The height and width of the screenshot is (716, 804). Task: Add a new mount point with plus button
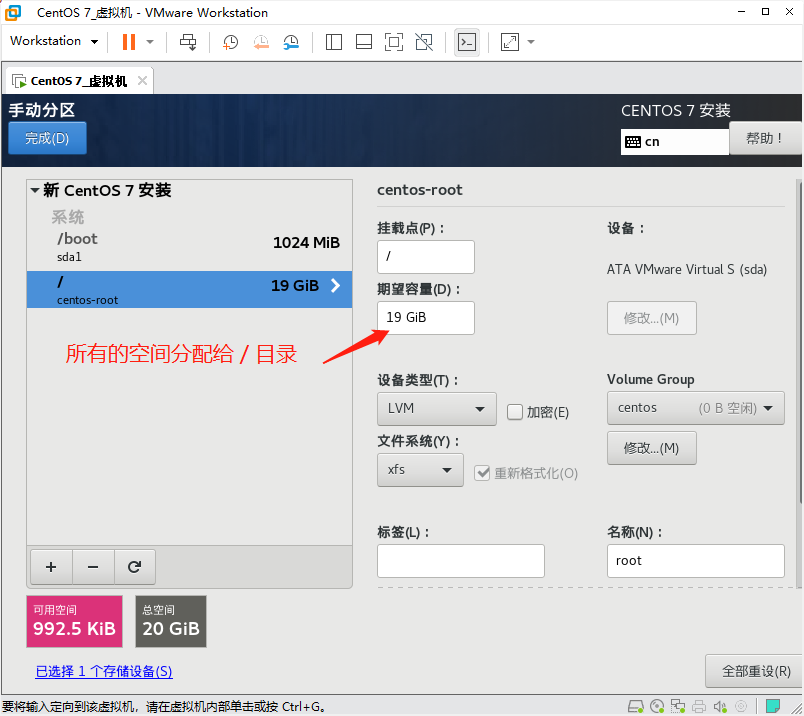[x=51, y=567]
